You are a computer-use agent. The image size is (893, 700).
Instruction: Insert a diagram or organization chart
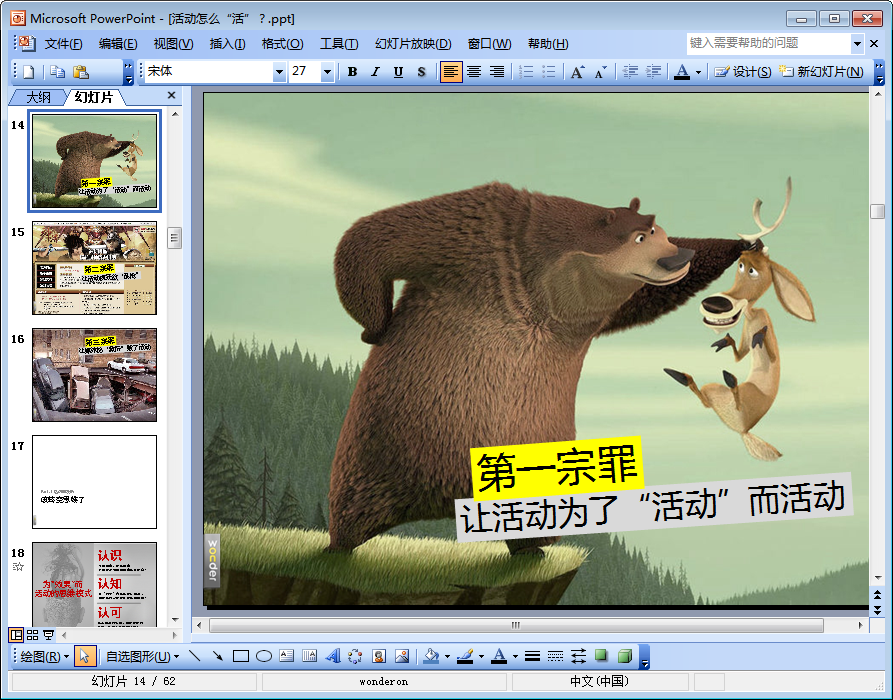[x=355, y=656]
